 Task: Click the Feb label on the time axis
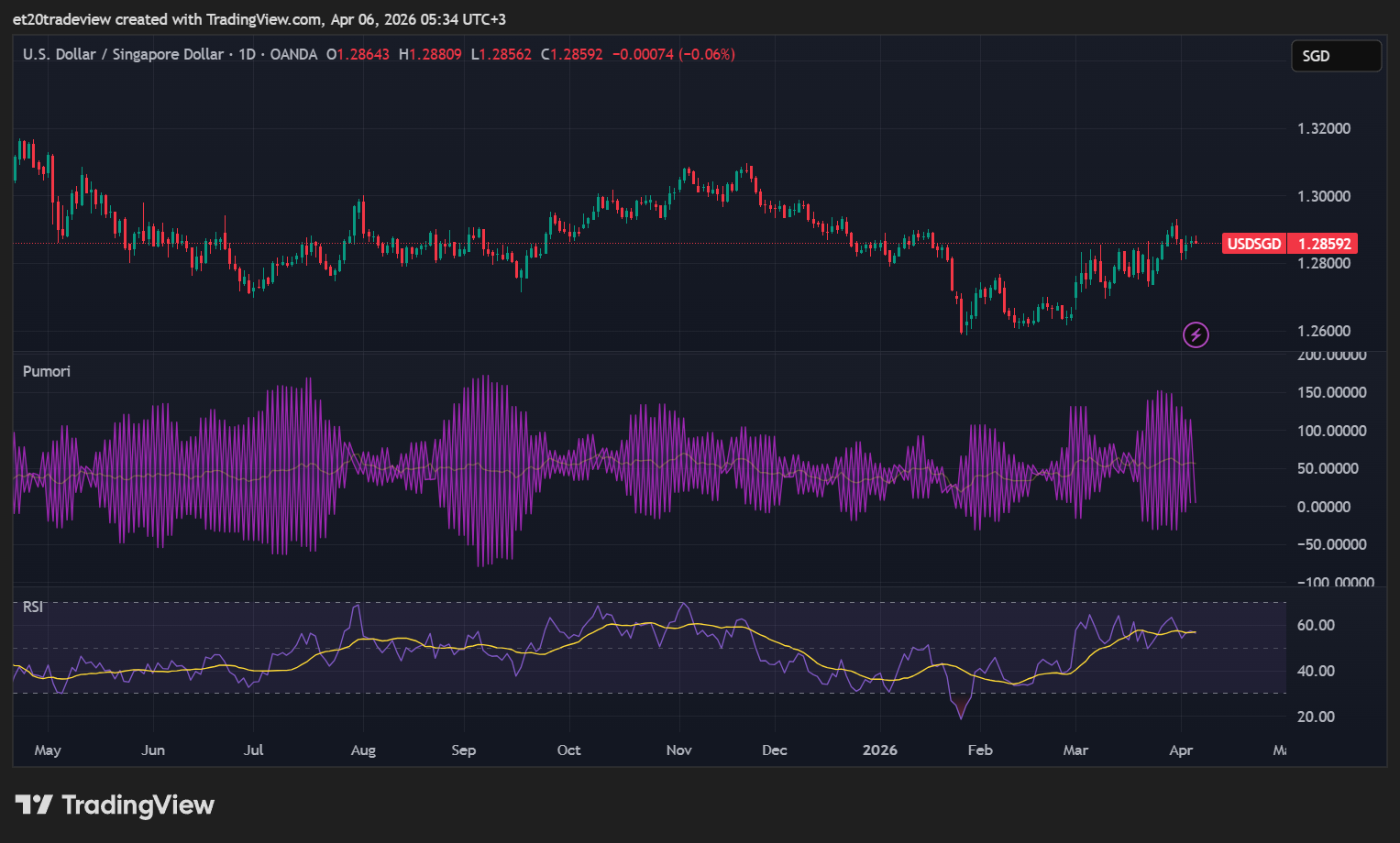click(980, 750)
